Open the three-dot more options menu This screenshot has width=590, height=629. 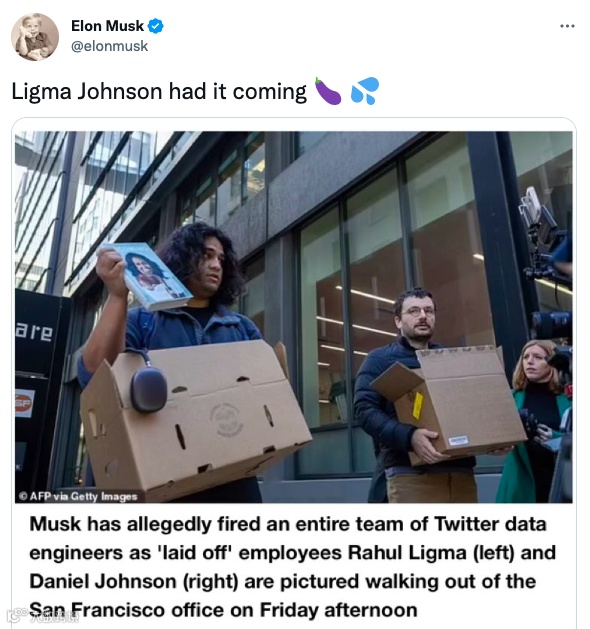click(567, 26)
